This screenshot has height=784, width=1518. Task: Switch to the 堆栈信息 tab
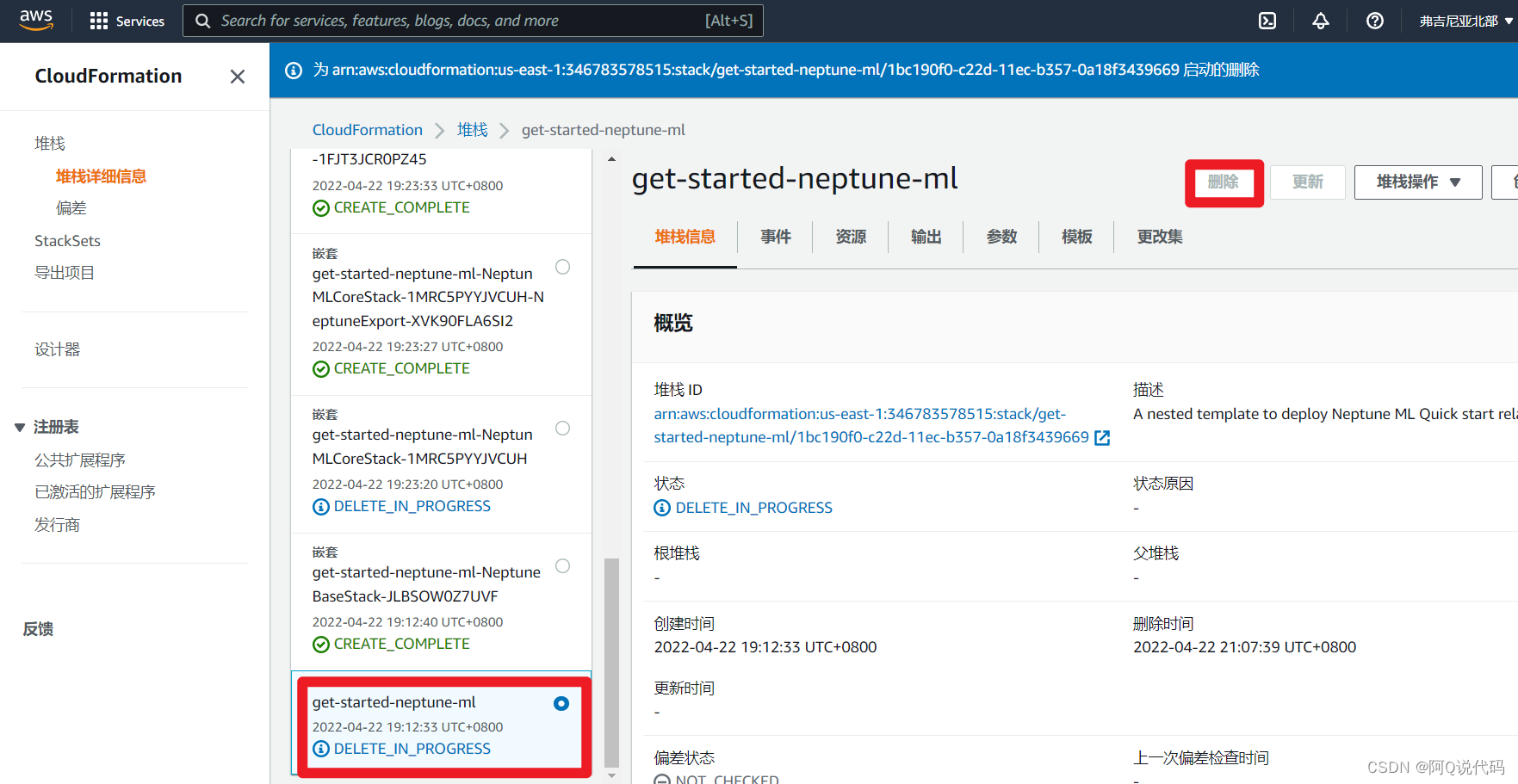[x=685, y=237]
